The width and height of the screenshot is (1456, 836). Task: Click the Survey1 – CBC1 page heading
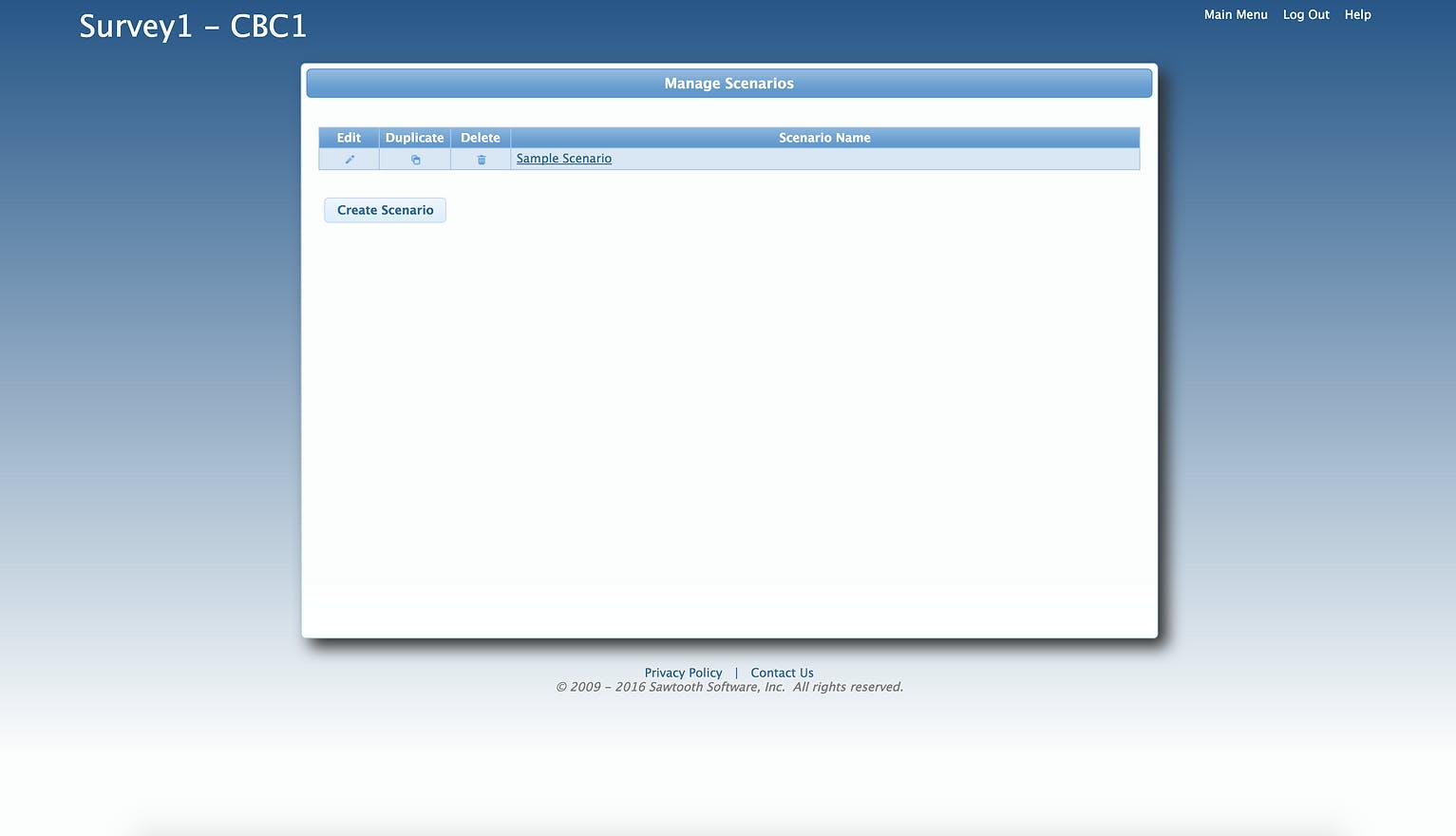(193, 27)
